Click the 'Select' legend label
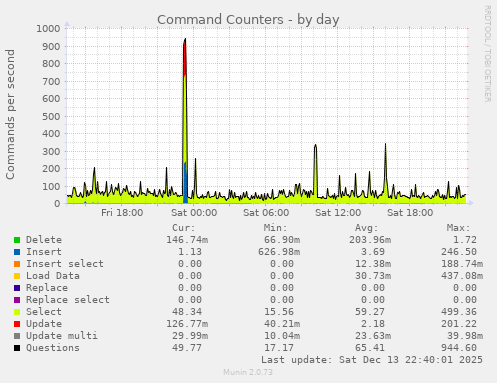 [44, 312]
